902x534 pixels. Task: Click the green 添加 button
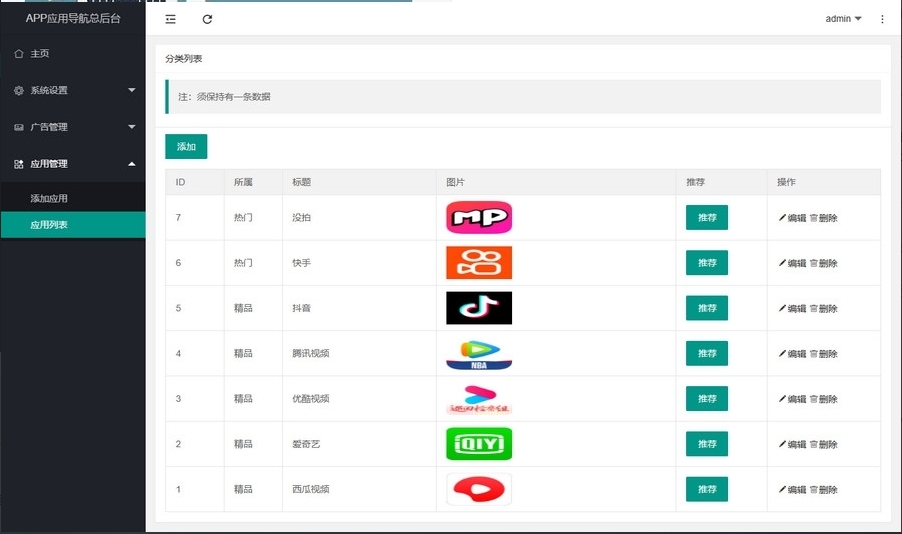[186, 146]
